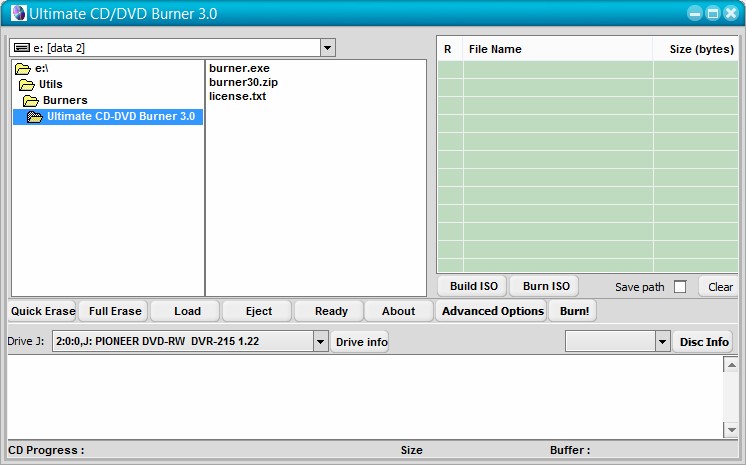
Task: Click the Build ISO button
Action: point(473,286)
